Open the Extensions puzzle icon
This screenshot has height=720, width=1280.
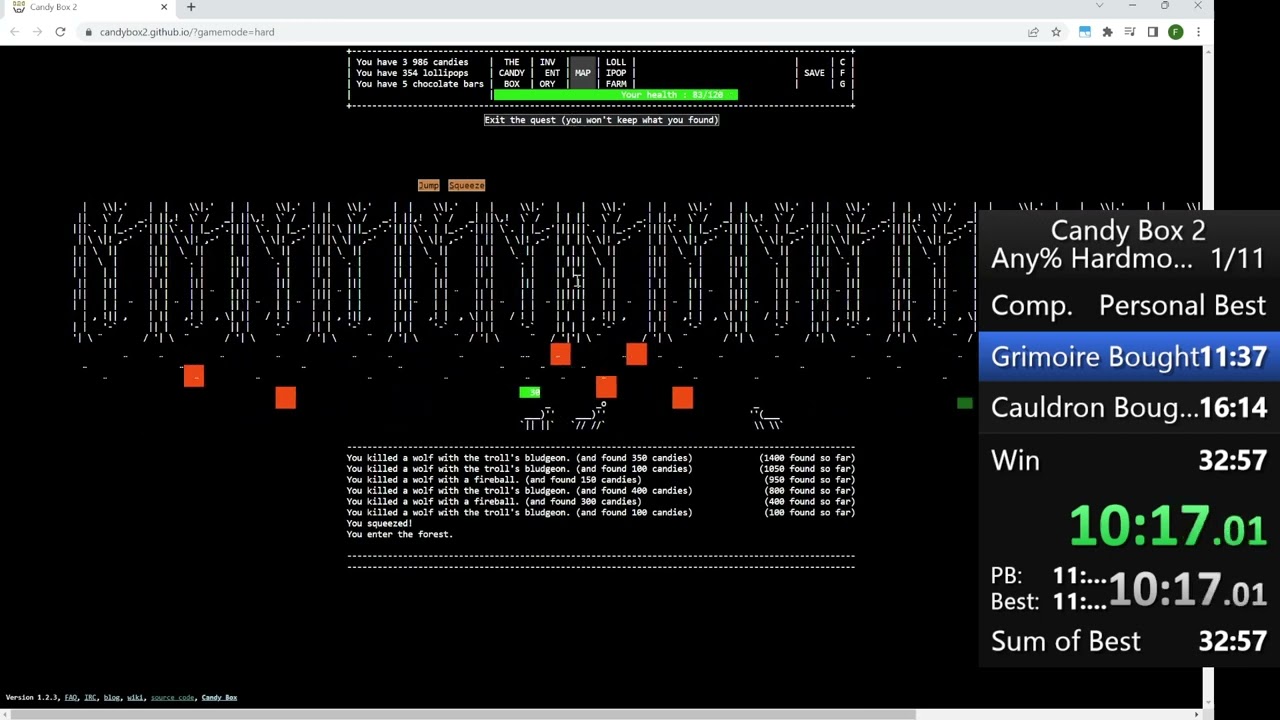[x=1107, y=32]
